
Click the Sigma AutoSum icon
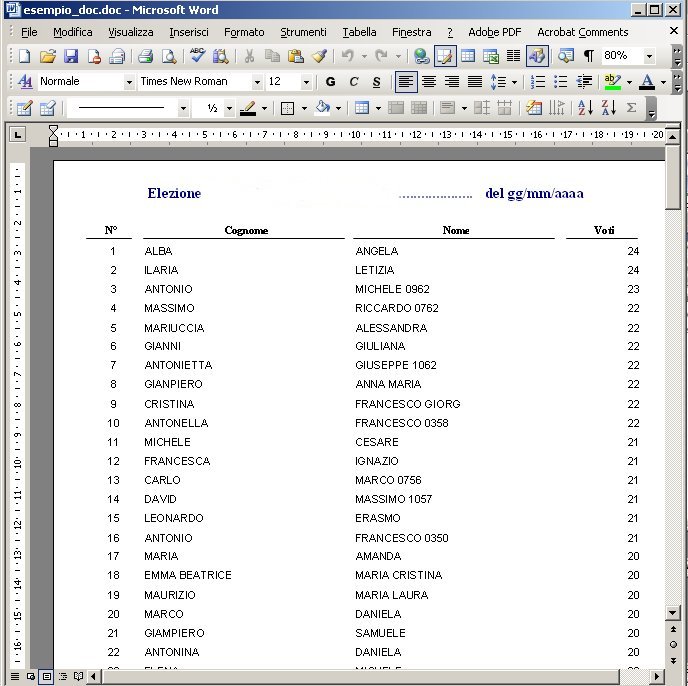pyautogui.click(x=631, y=108)
